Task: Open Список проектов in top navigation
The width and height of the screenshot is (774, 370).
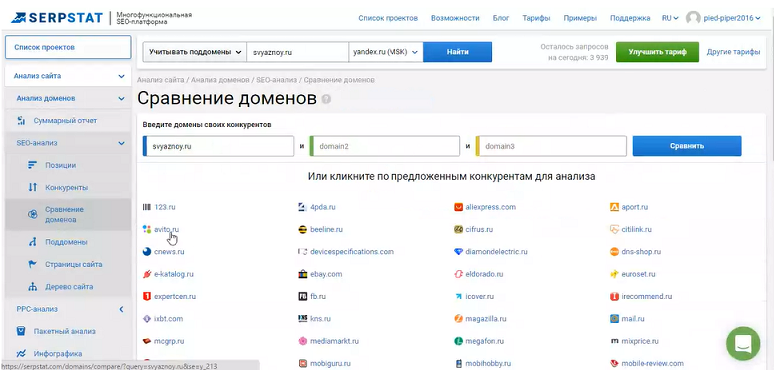Action: [x=388, y=18]
